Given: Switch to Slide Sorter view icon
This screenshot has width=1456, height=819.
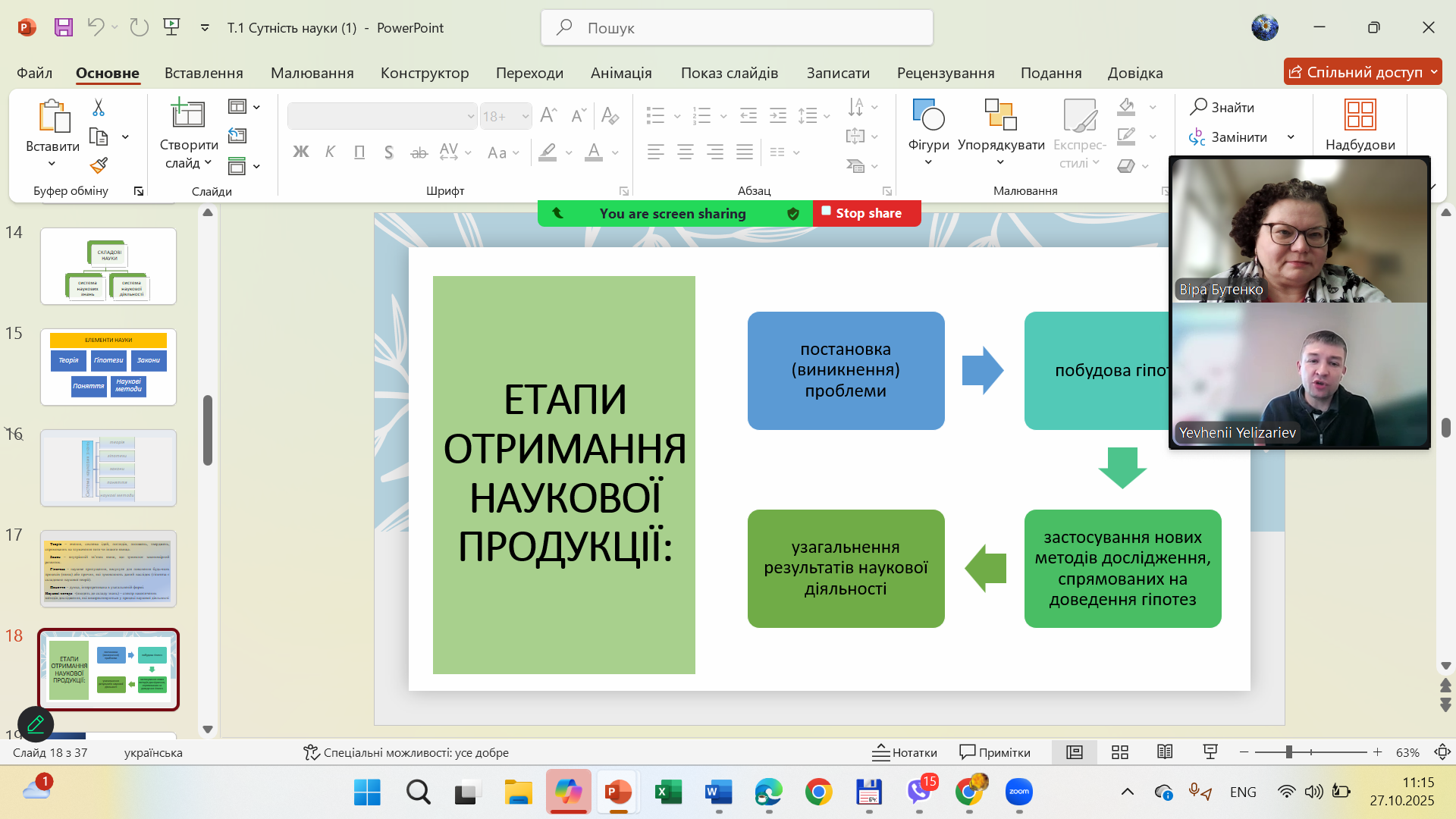Looking at the screenshot, I should pos(1119,752).
